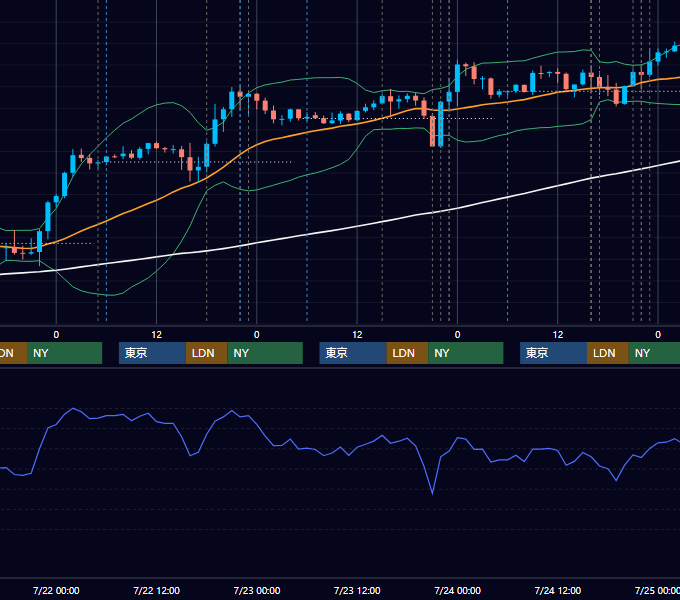Click the NY session block spanning 7/23 00:00
680x600 pixels.
[x=265, y=353]
